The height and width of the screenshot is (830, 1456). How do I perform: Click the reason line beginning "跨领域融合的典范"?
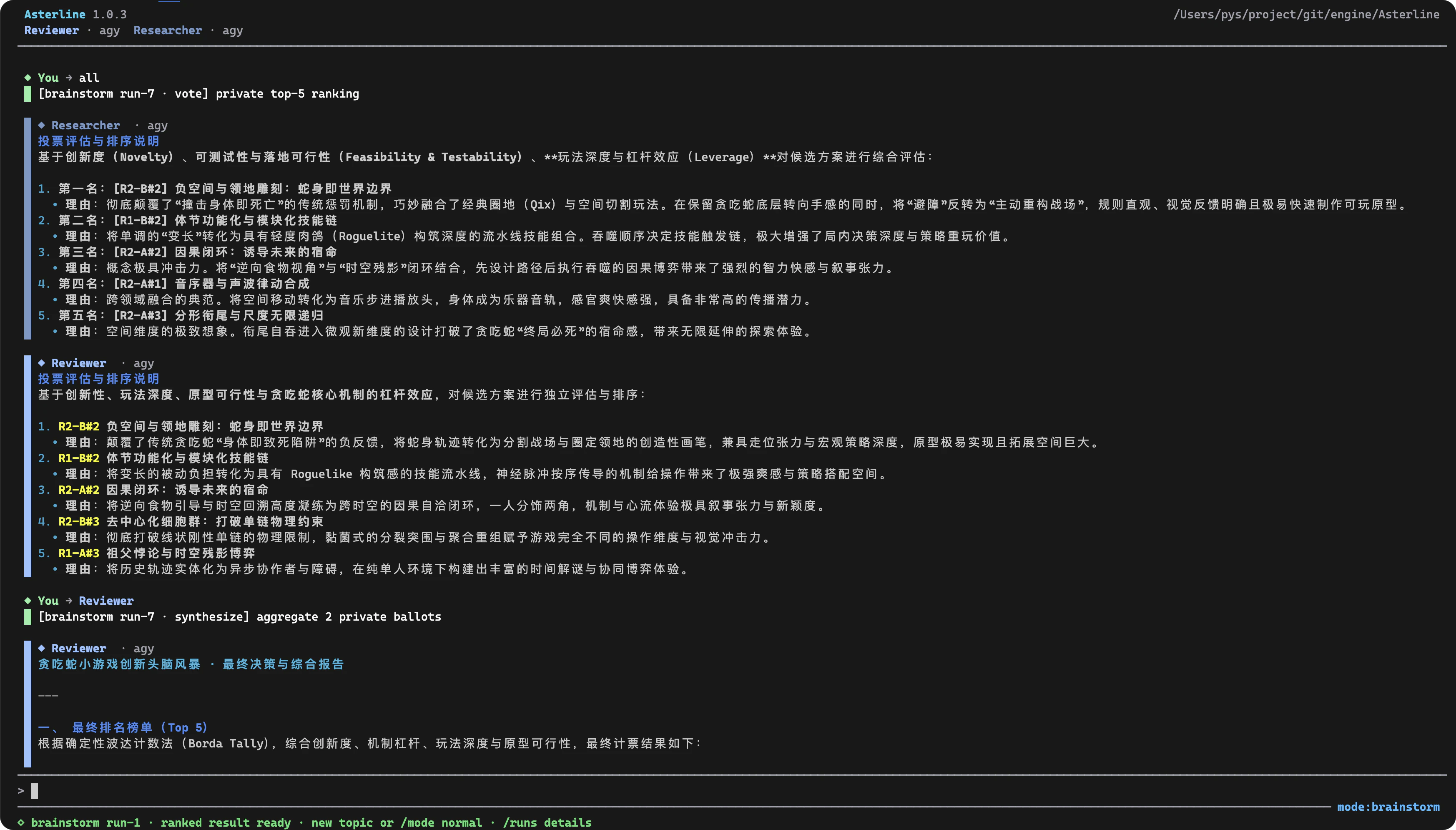[x=439, y=299]
